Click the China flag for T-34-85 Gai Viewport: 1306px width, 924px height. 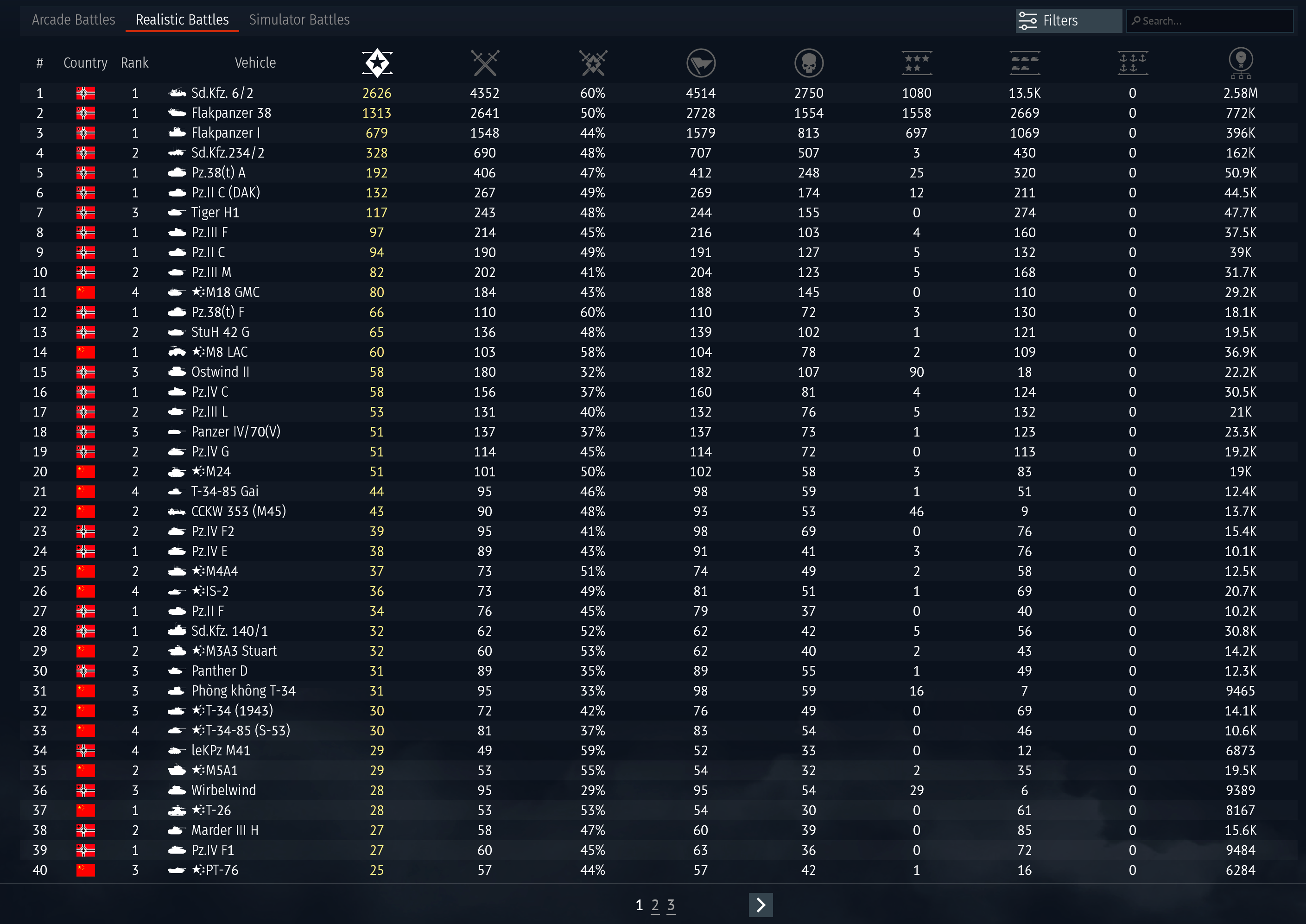pyautogui.click(x=85, y=492)
